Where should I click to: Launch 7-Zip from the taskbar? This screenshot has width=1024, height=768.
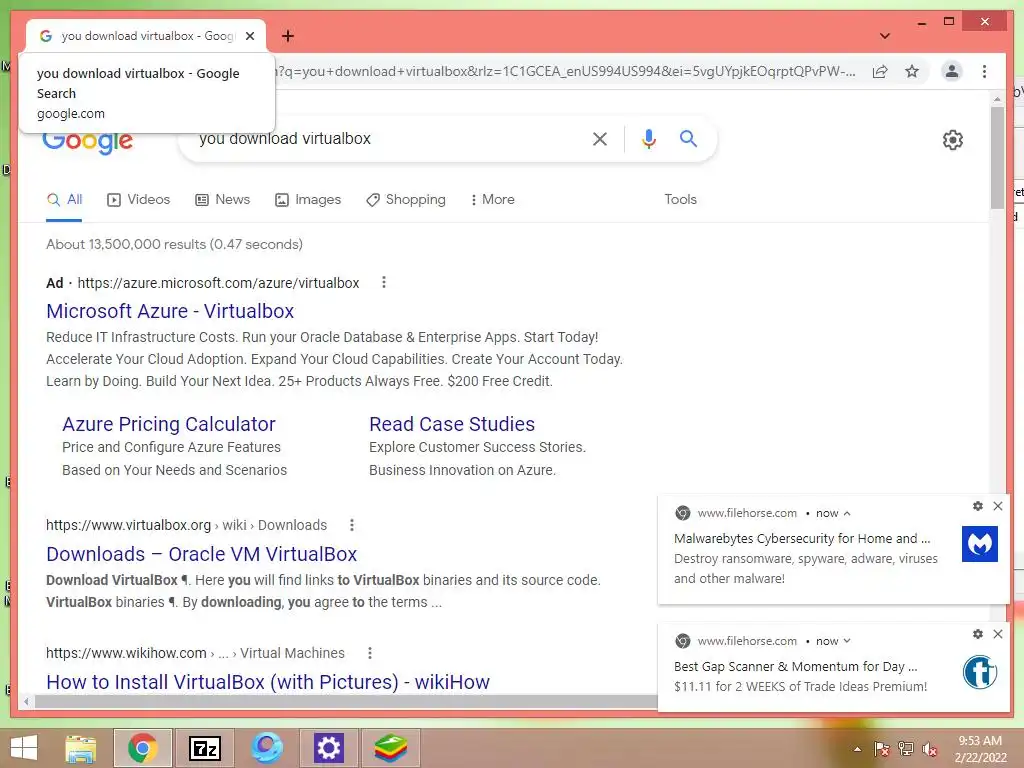coord(205,748)
